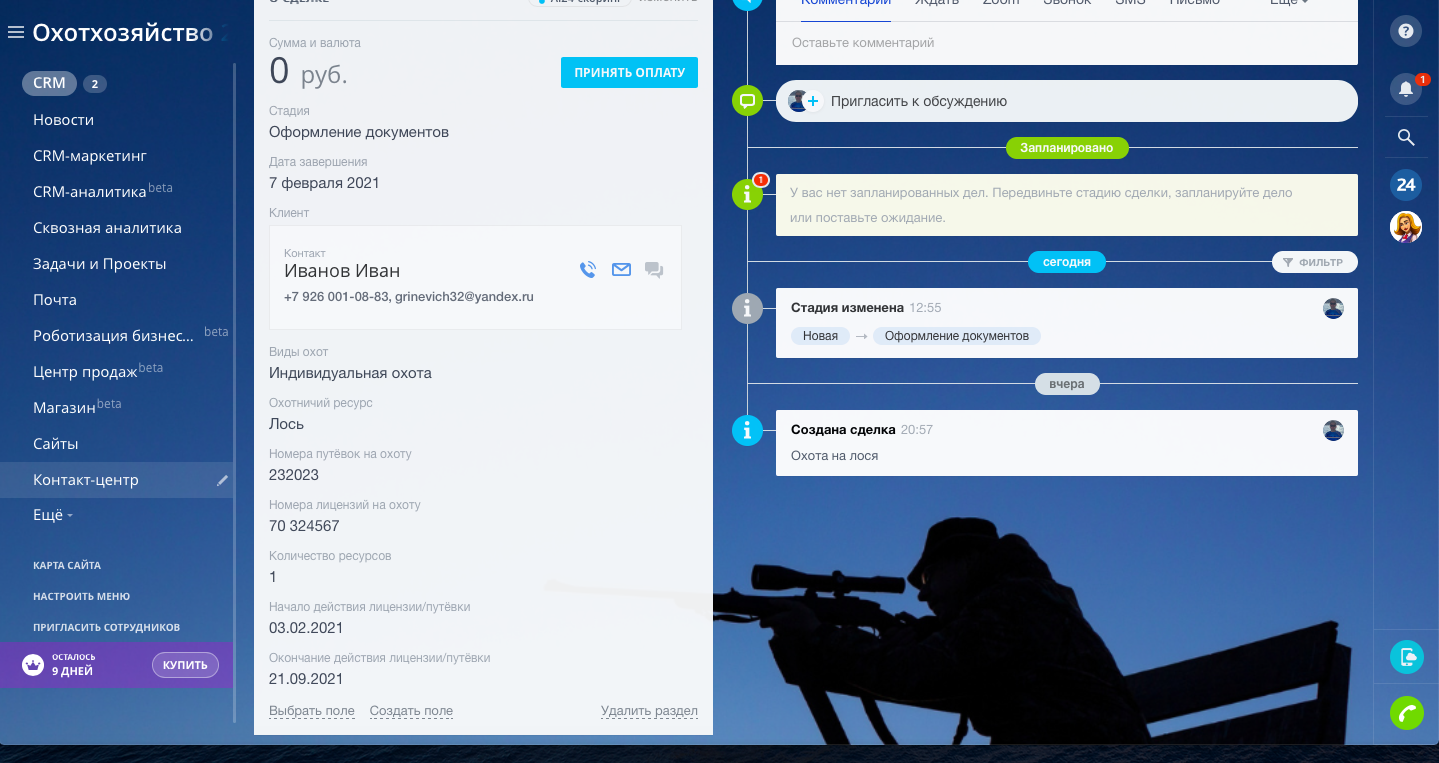Screen dimensions: 1439x763
Task: Expand the Ещё item in left menu
Action: coord(53,515)
